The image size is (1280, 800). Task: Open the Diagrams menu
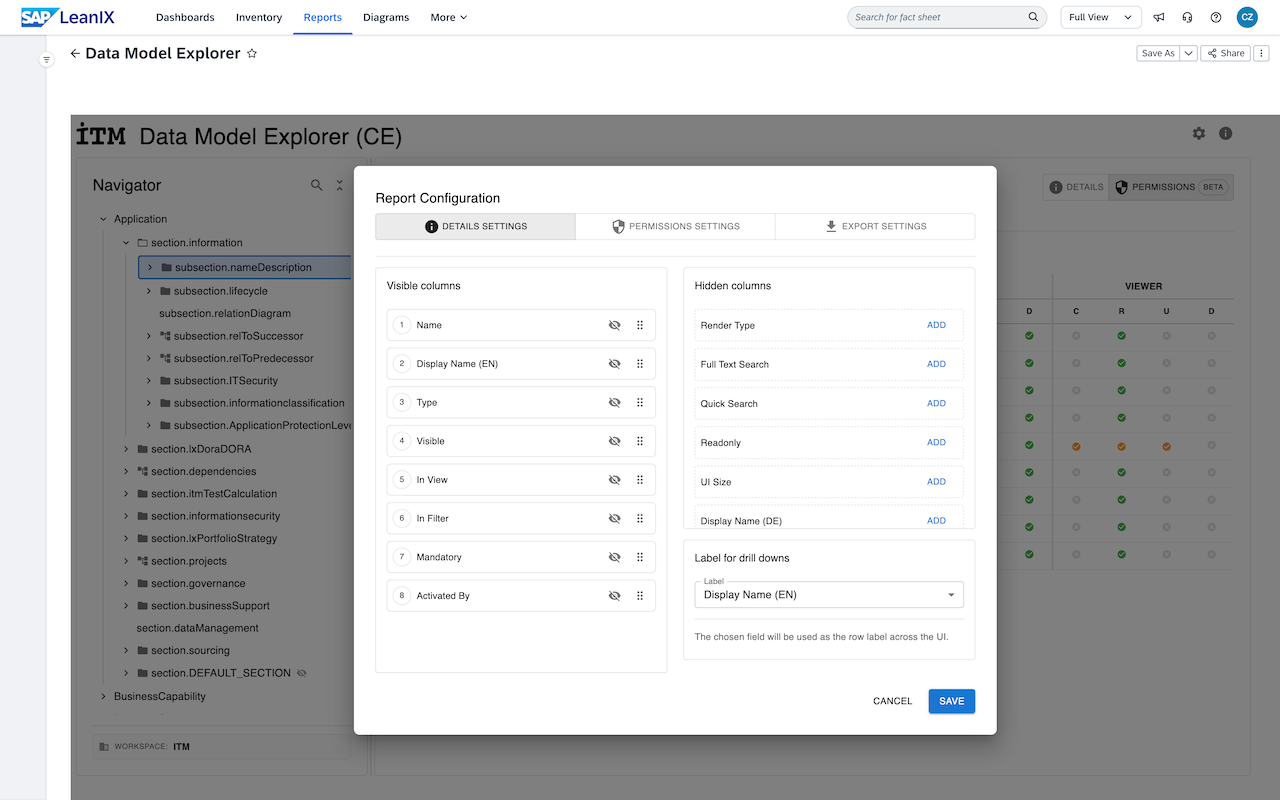386,17
